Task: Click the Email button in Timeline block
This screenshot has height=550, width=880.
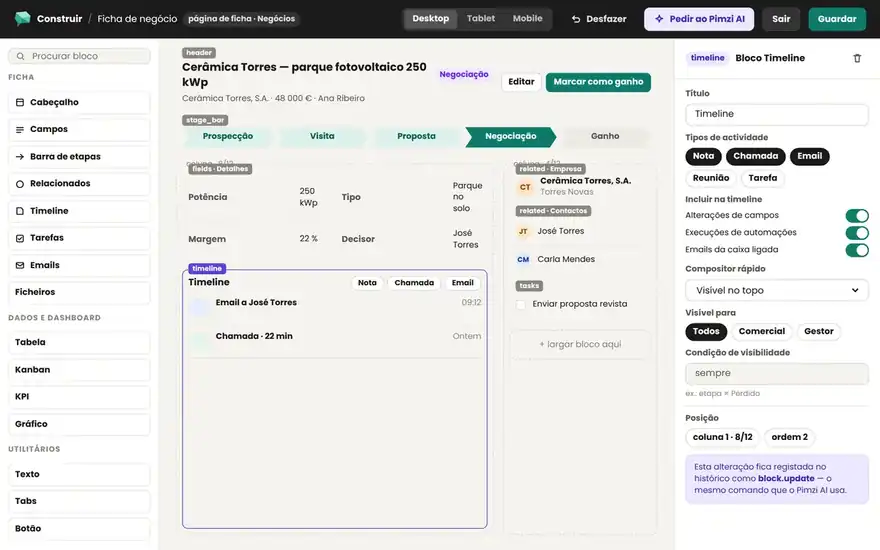Action: click(462, 283)
